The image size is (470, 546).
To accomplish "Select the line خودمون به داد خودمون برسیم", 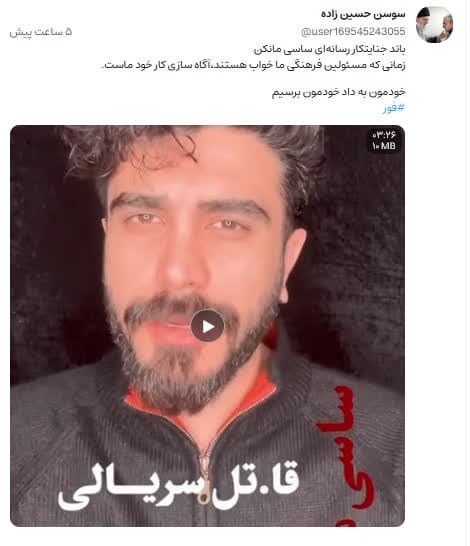I will [x=338, y=92].
